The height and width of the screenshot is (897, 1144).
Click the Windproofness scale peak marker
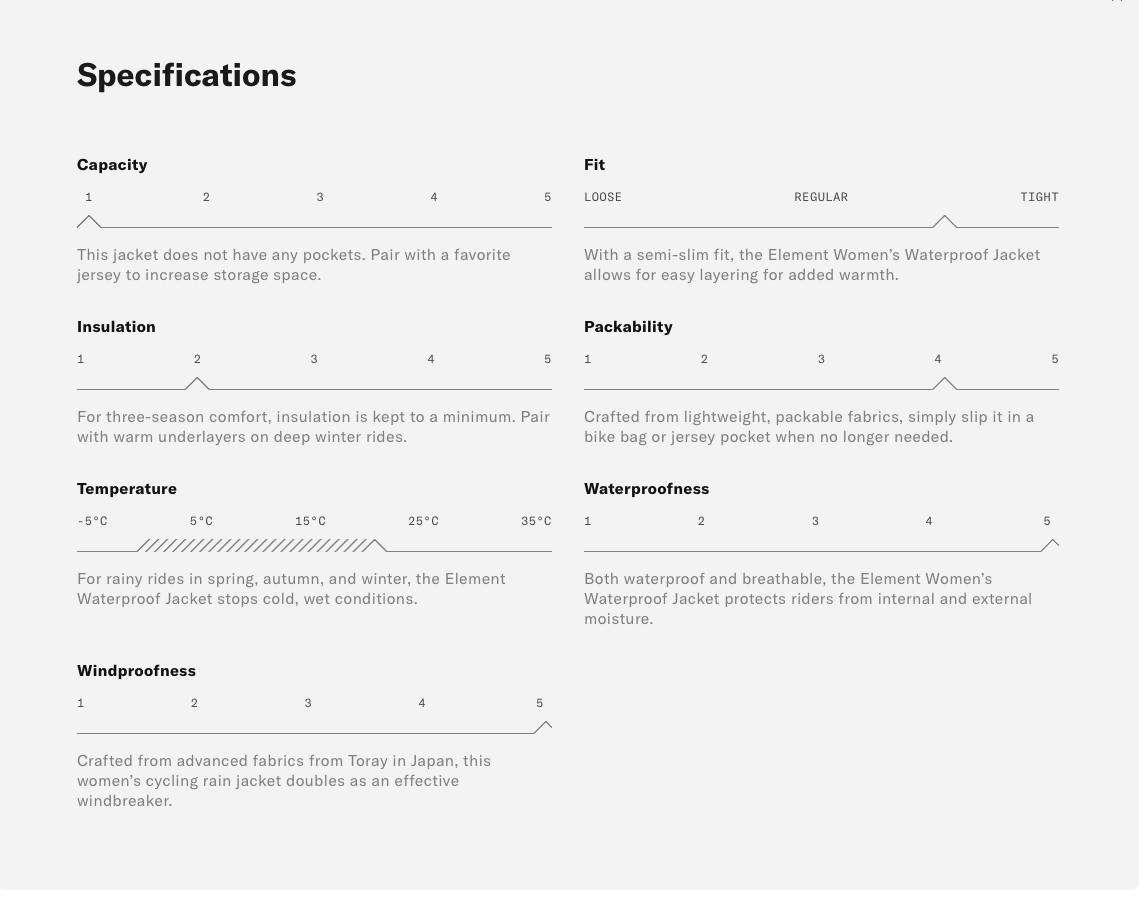543,727
